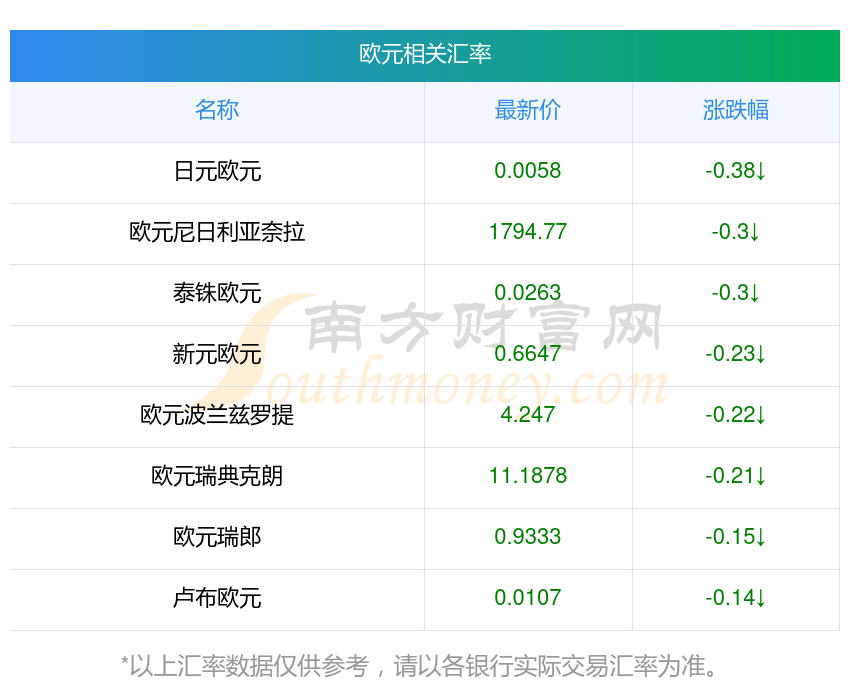Click the -0.15↓ change value

[736, 537]
